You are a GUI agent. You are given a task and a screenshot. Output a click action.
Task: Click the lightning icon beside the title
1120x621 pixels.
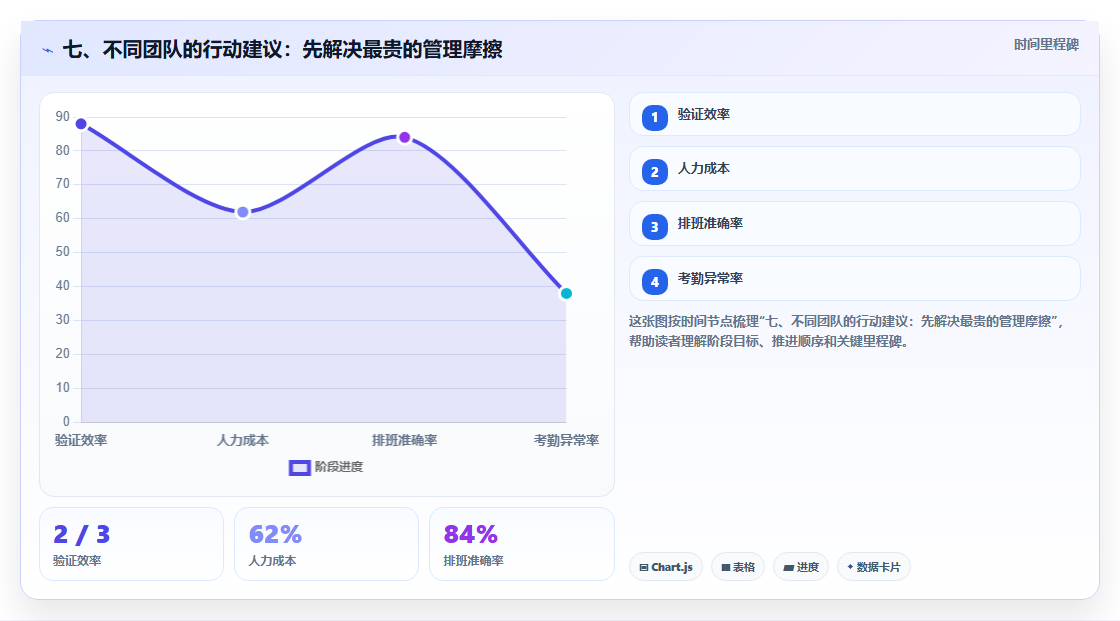pyautogui.click(x=48, y=50)
